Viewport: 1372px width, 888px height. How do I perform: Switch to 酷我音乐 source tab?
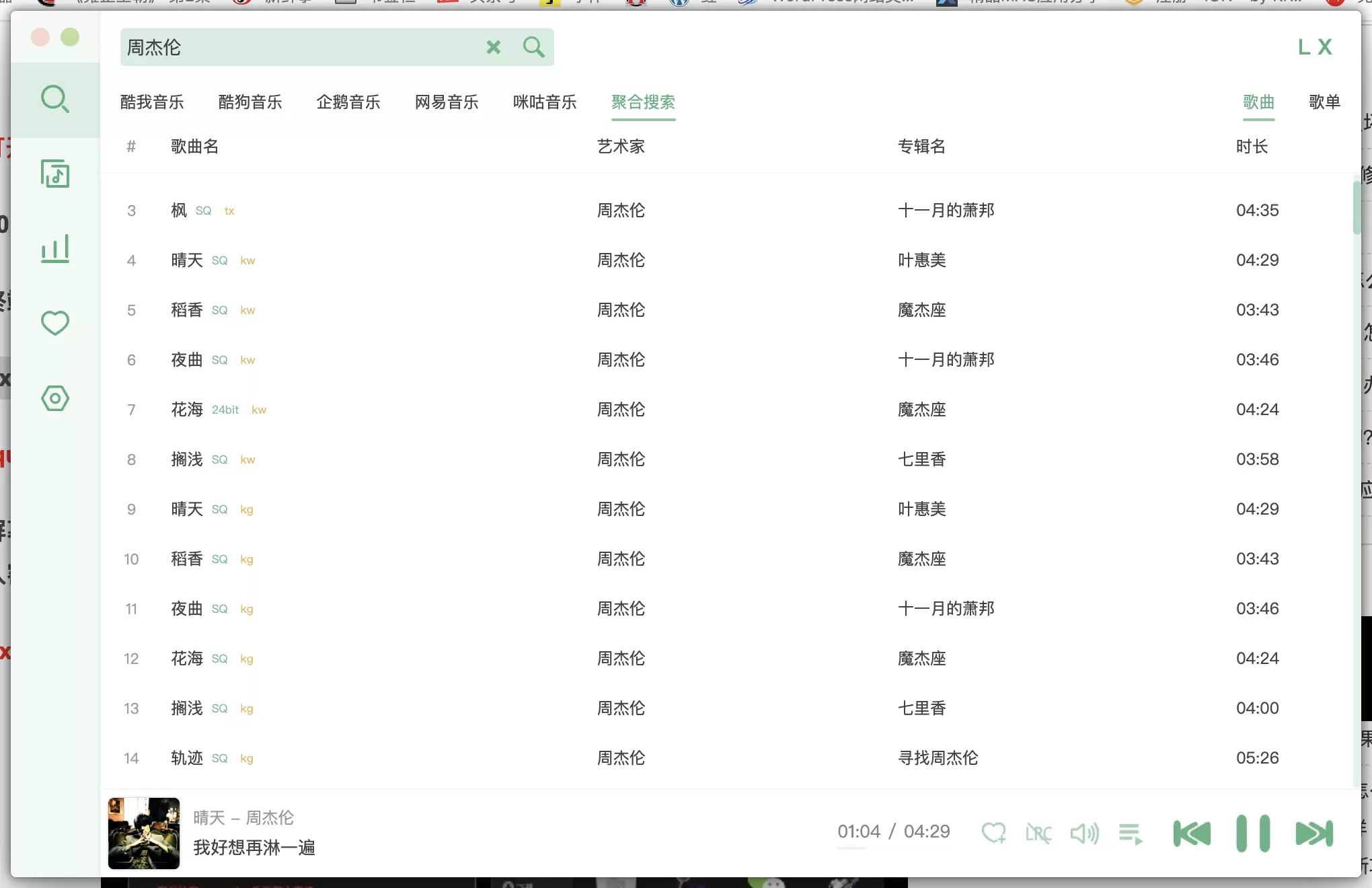(x=152, y=102)
